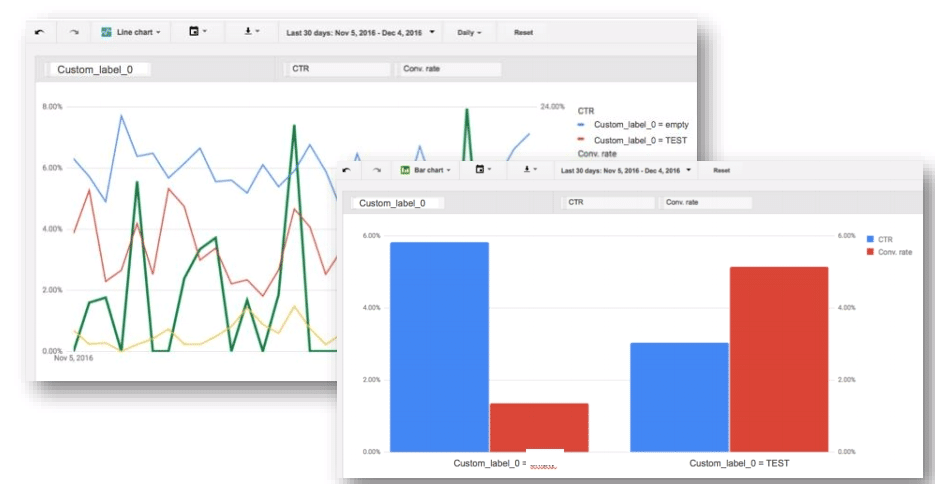The height and width of the screenshot is (484, 935).
Task: Click the 6.00% left axis label in bar chart
Action: 371,235
